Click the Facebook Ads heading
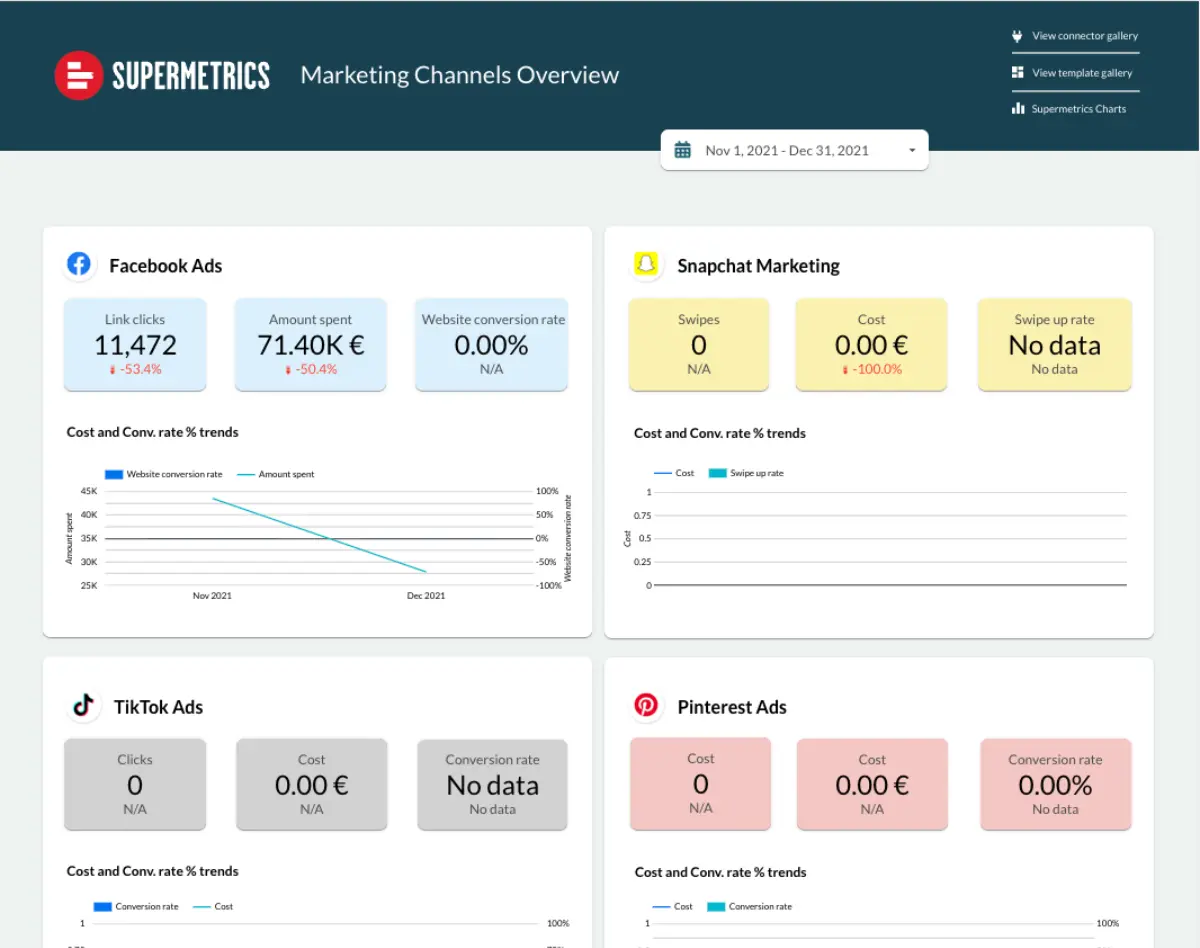The image size is (1200, 948). [166, 266]
